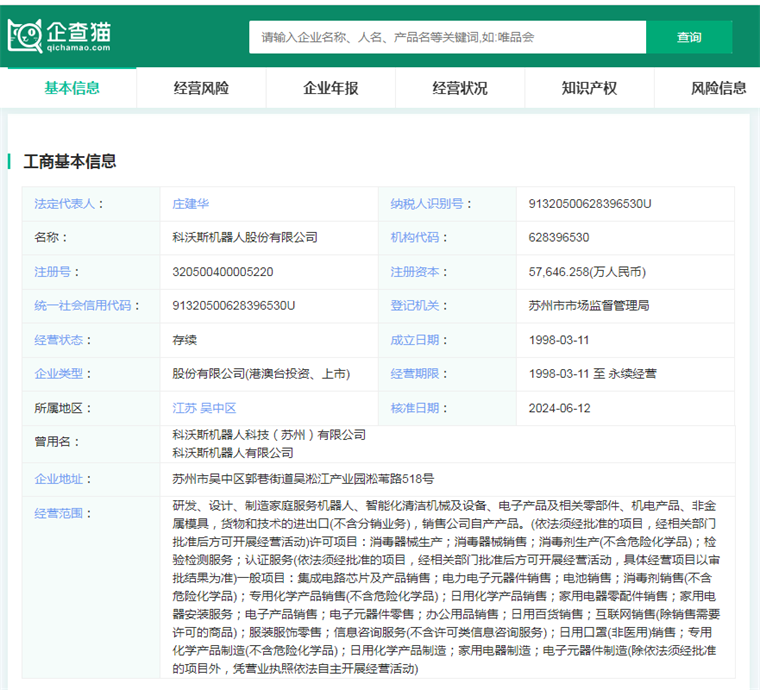Click the 企业地址 label link
This screenshot has width=760, height=690.
[x=59, y=479]
